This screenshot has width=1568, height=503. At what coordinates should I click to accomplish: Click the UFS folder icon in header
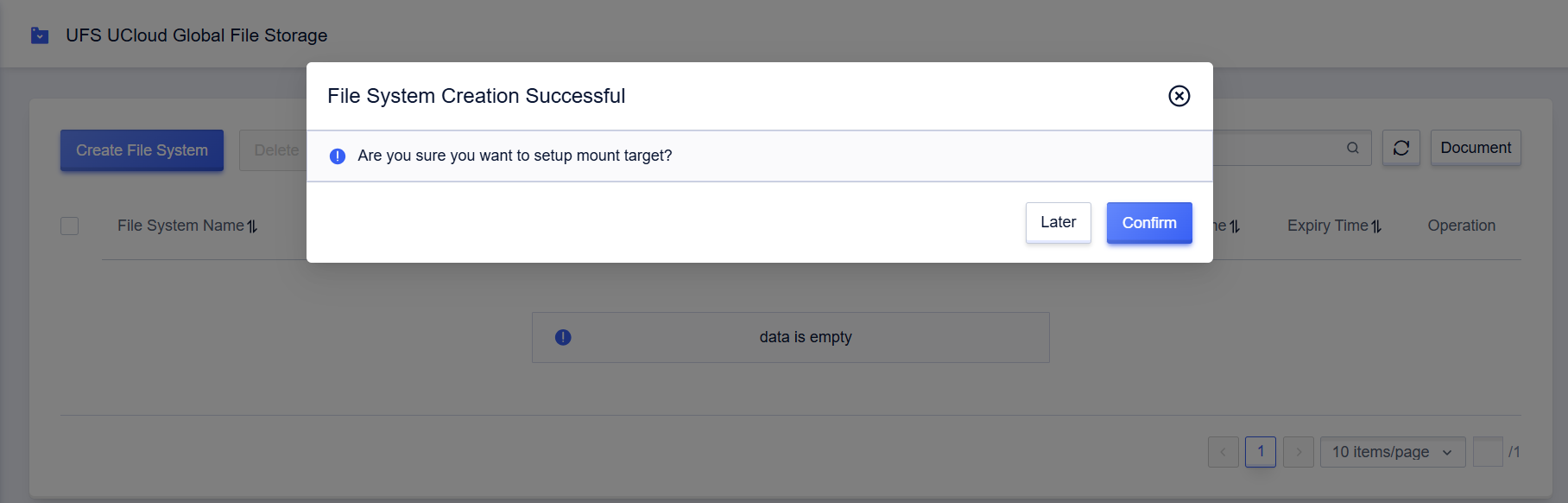40,35
